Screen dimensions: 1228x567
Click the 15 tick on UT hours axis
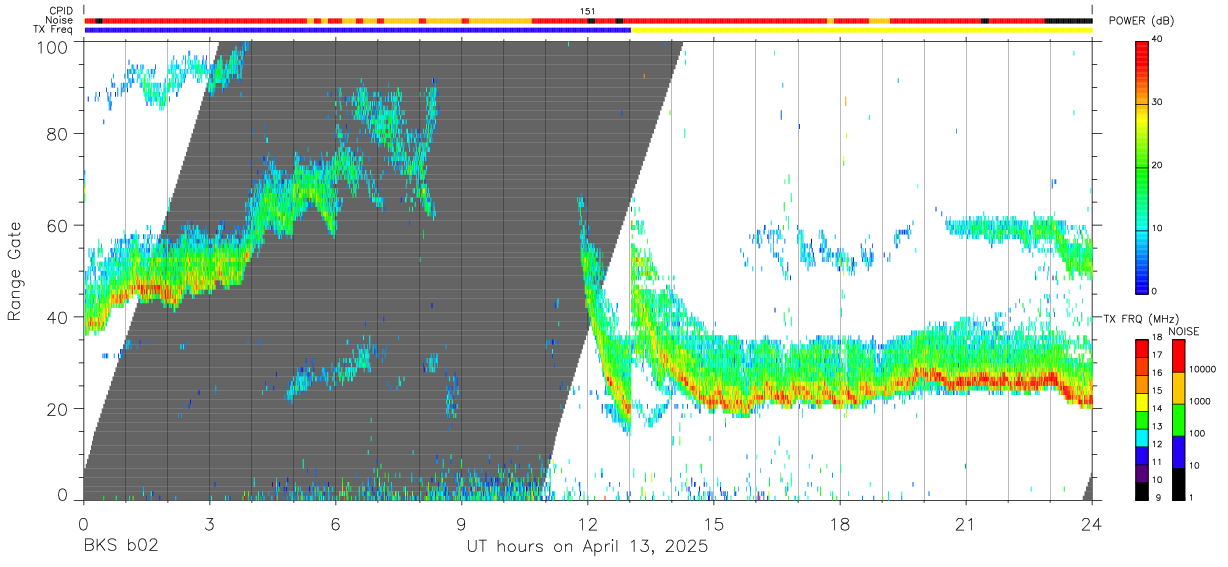click(x=714, y=525)
